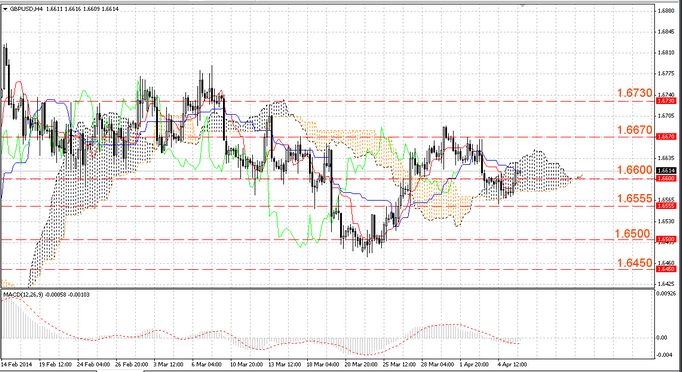Click the -0.004 MACD scale value
The image size is (682, 372).
(x=664, y=354)
